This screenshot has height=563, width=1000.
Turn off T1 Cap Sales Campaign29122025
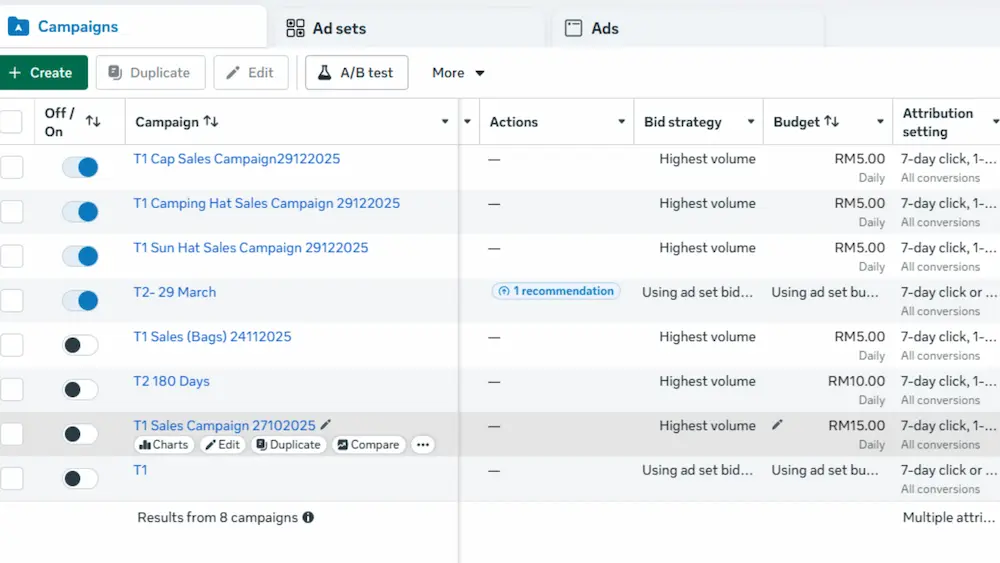point(80,167)
